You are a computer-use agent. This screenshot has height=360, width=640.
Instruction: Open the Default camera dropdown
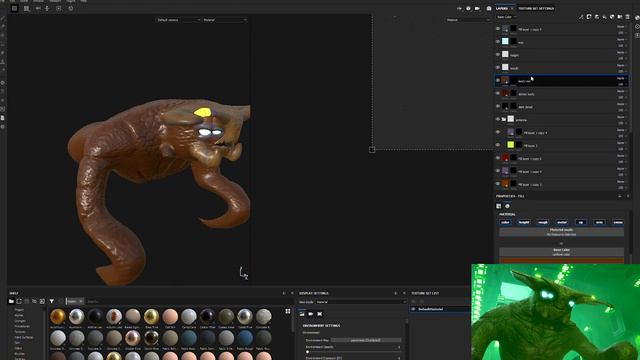[x=178, y=20]
